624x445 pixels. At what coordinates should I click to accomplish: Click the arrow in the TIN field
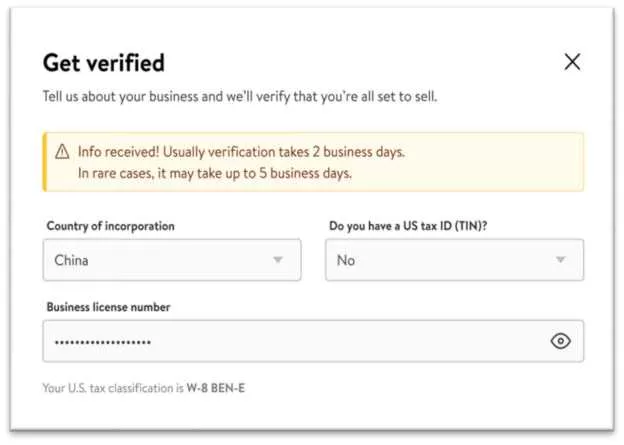tap(560, 260)
